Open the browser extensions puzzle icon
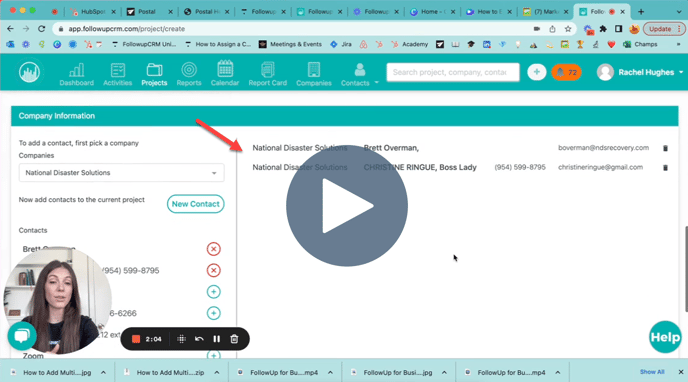 click(603, 29)
